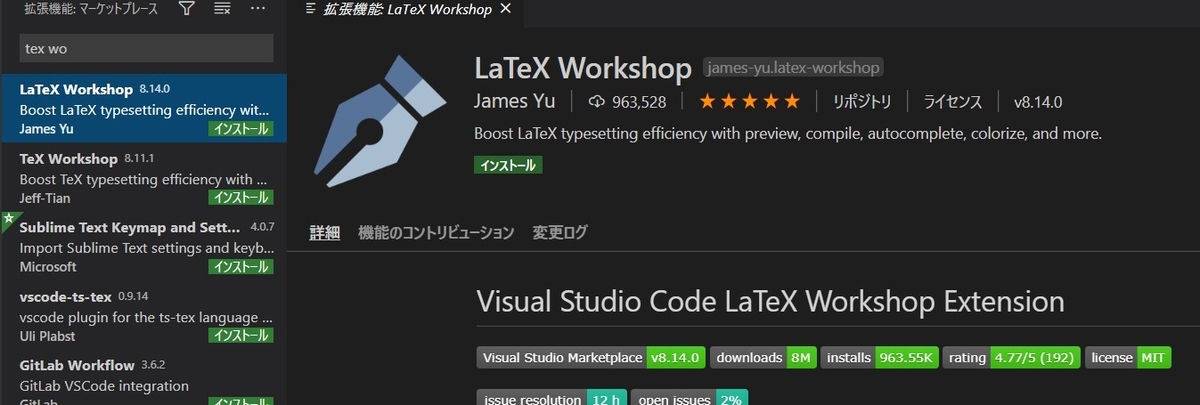Click the search box containing 'tex wo'
1200x405 pixels.
click(146, 48)
